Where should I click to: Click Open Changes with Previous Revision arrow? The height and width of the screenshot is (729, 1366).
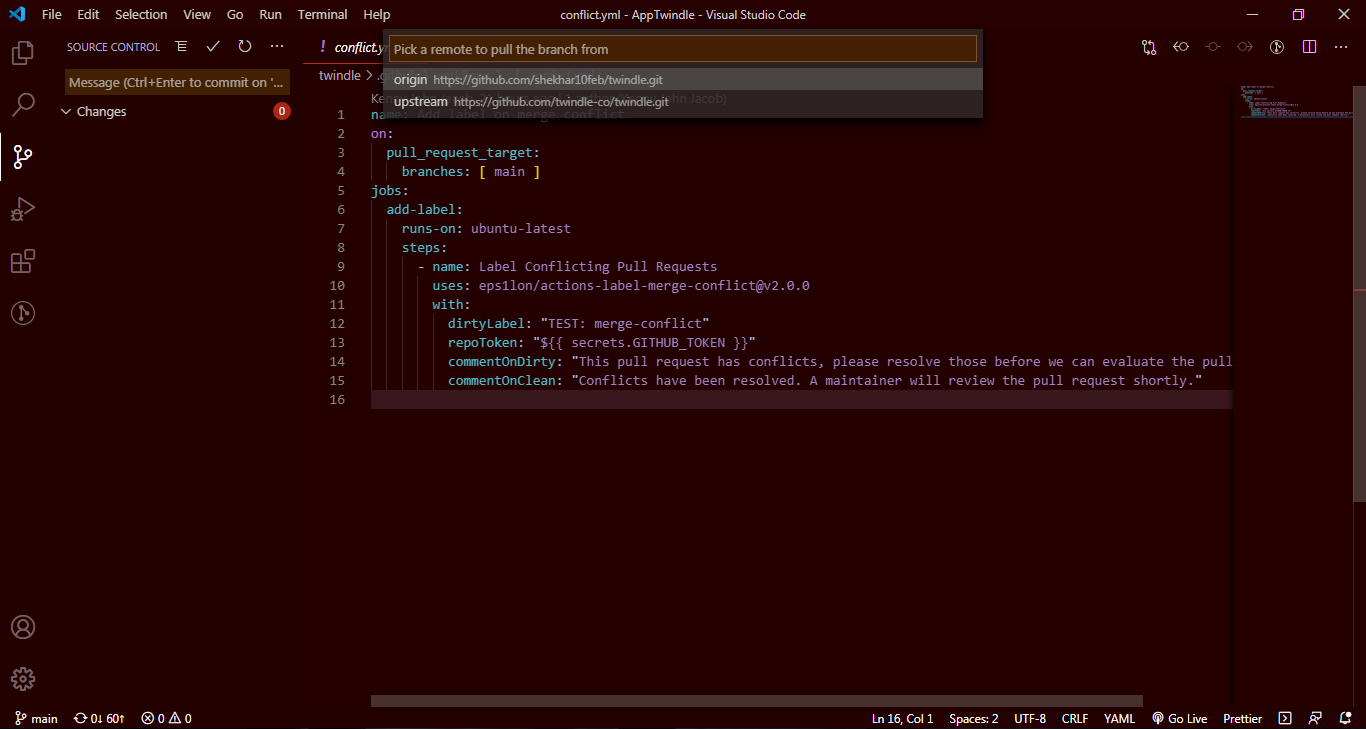[1181, 46]
